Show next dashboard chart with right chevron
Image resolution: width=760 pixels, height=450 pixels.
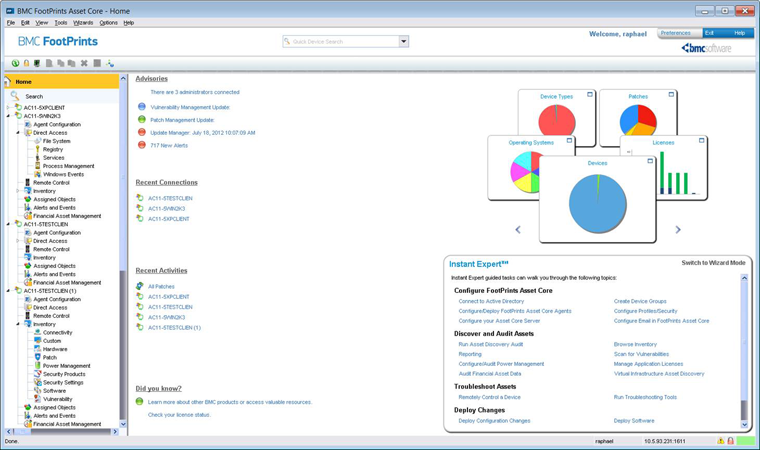click(678, 229)
